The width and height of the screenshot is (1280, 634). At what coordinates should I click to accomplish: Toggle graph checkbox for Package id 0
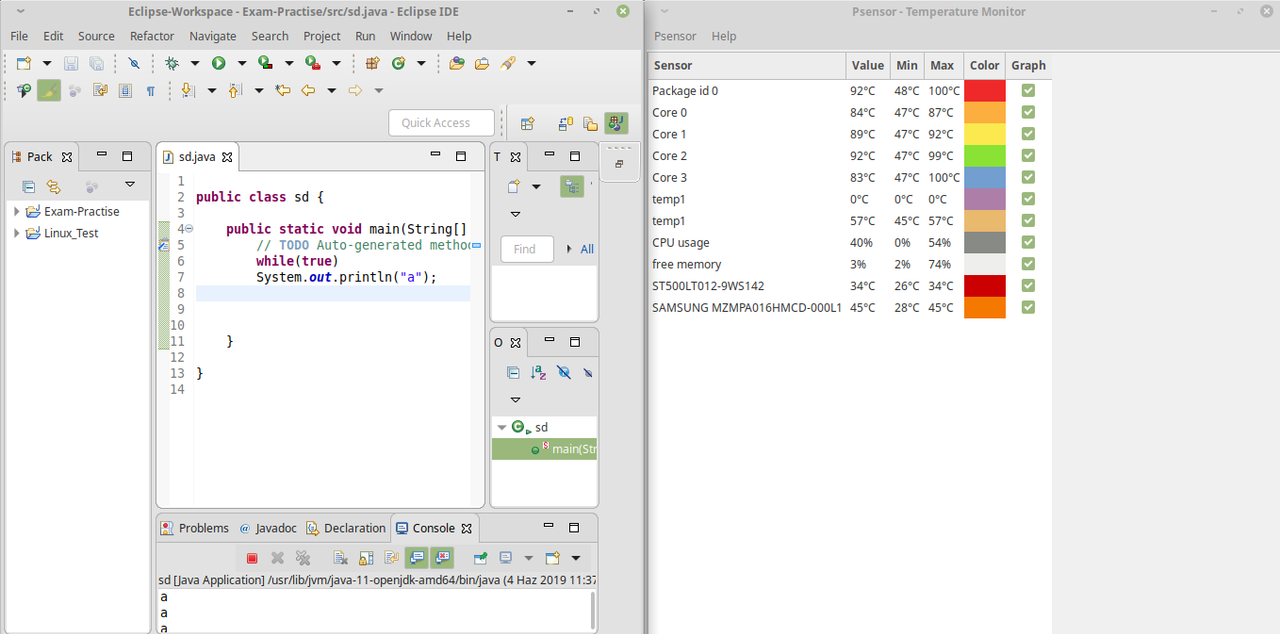pos(1028,91)
